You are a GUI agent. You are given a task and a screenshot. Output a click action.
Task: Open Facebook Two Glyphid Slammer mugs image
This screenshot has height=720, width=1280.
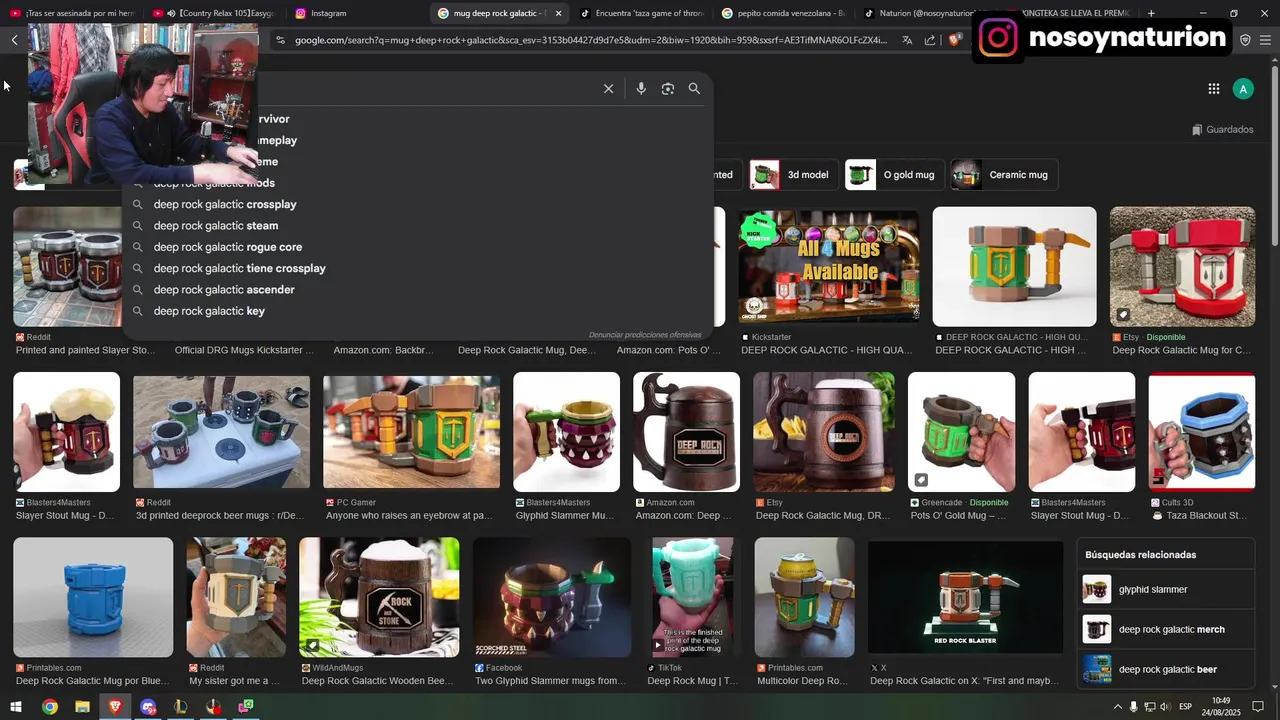pos(552,598)
